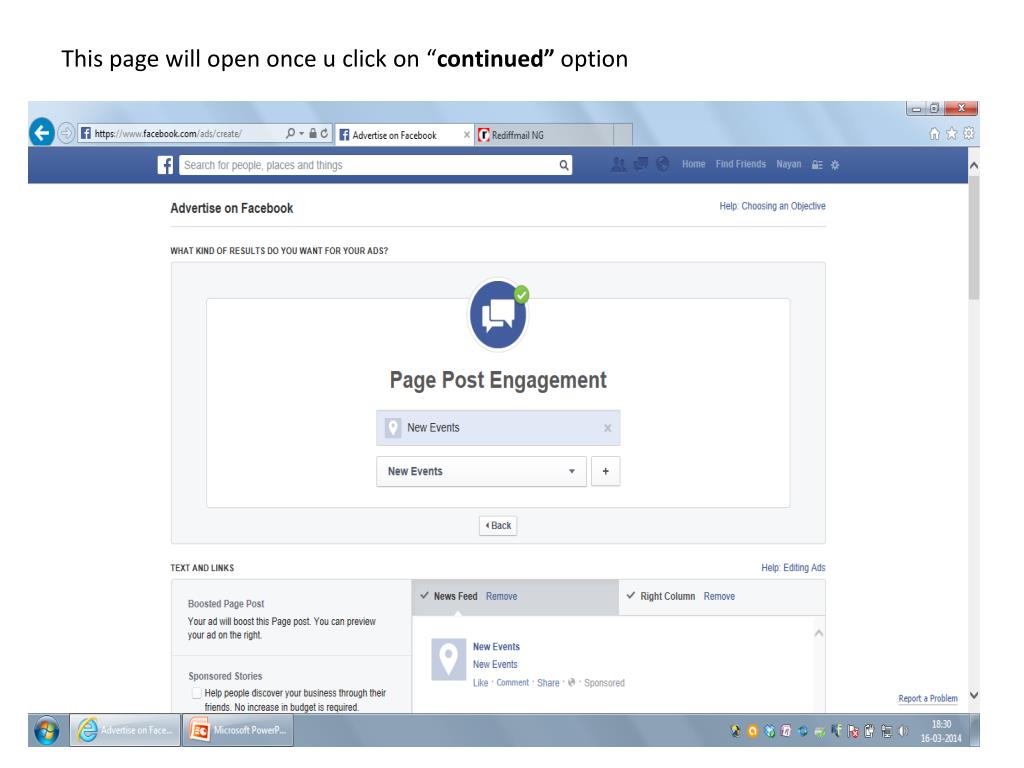Toggle the News Feed placement checkmark
This screenshot has width=1024, height=768.
tap(424, 596)
